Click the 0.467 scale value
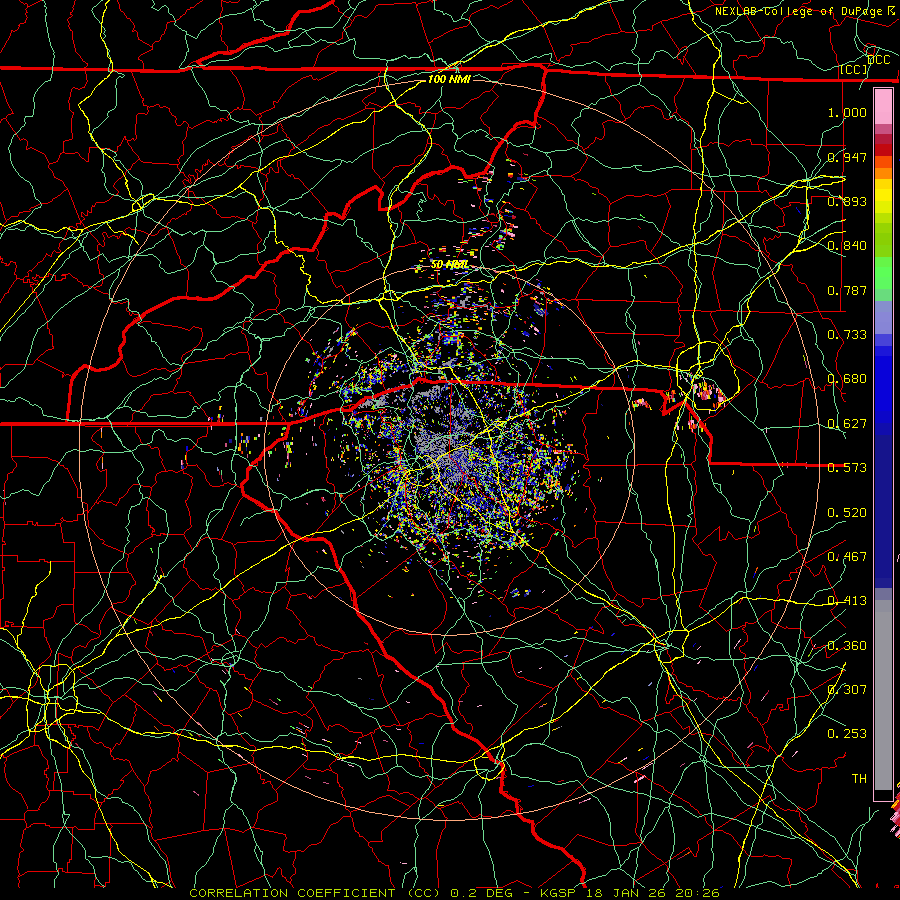 [847, 557]
